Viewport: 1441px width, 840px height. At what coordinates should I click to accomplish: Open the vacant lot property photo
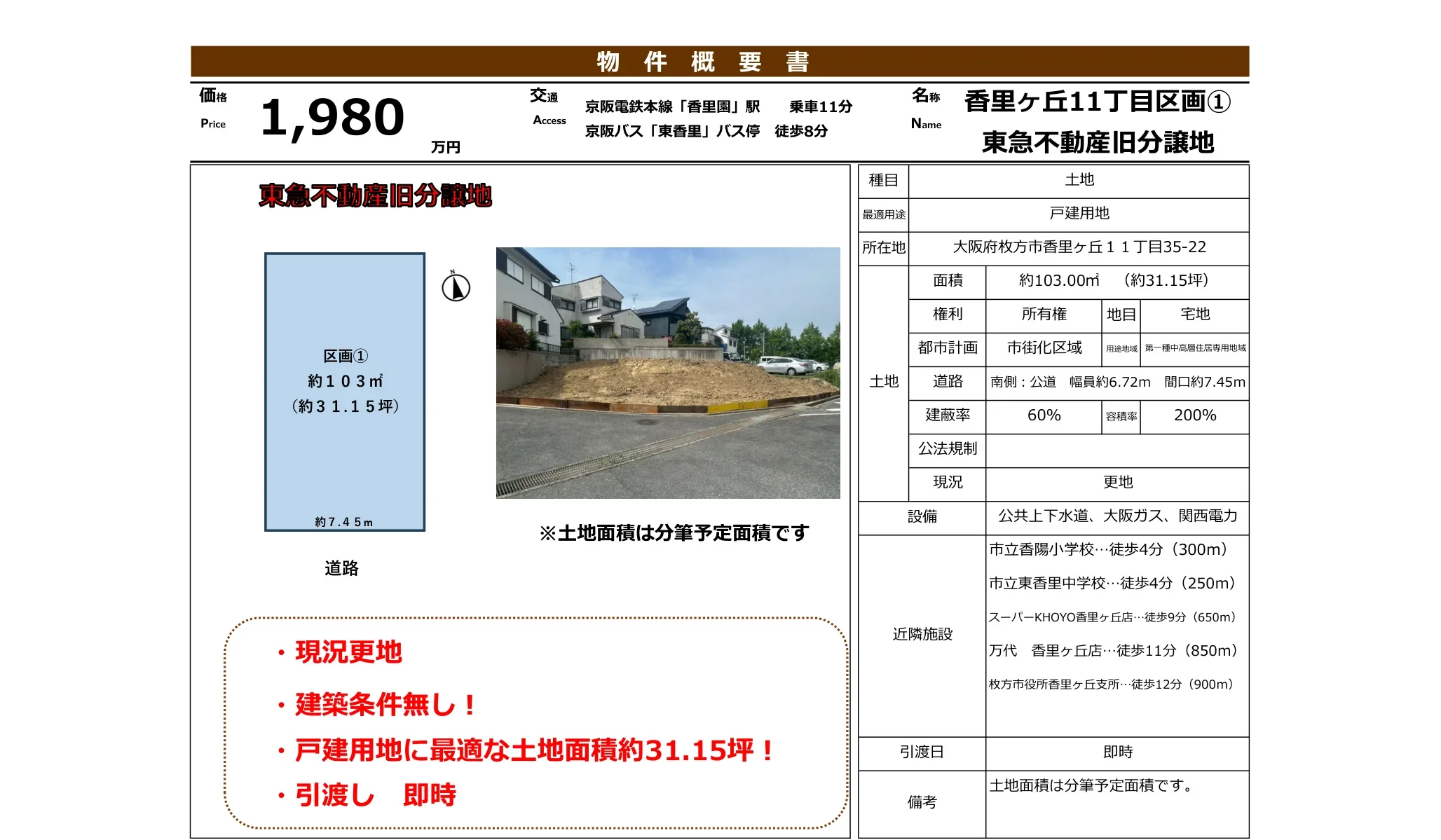pyautogui.click(x=668, y=373)
